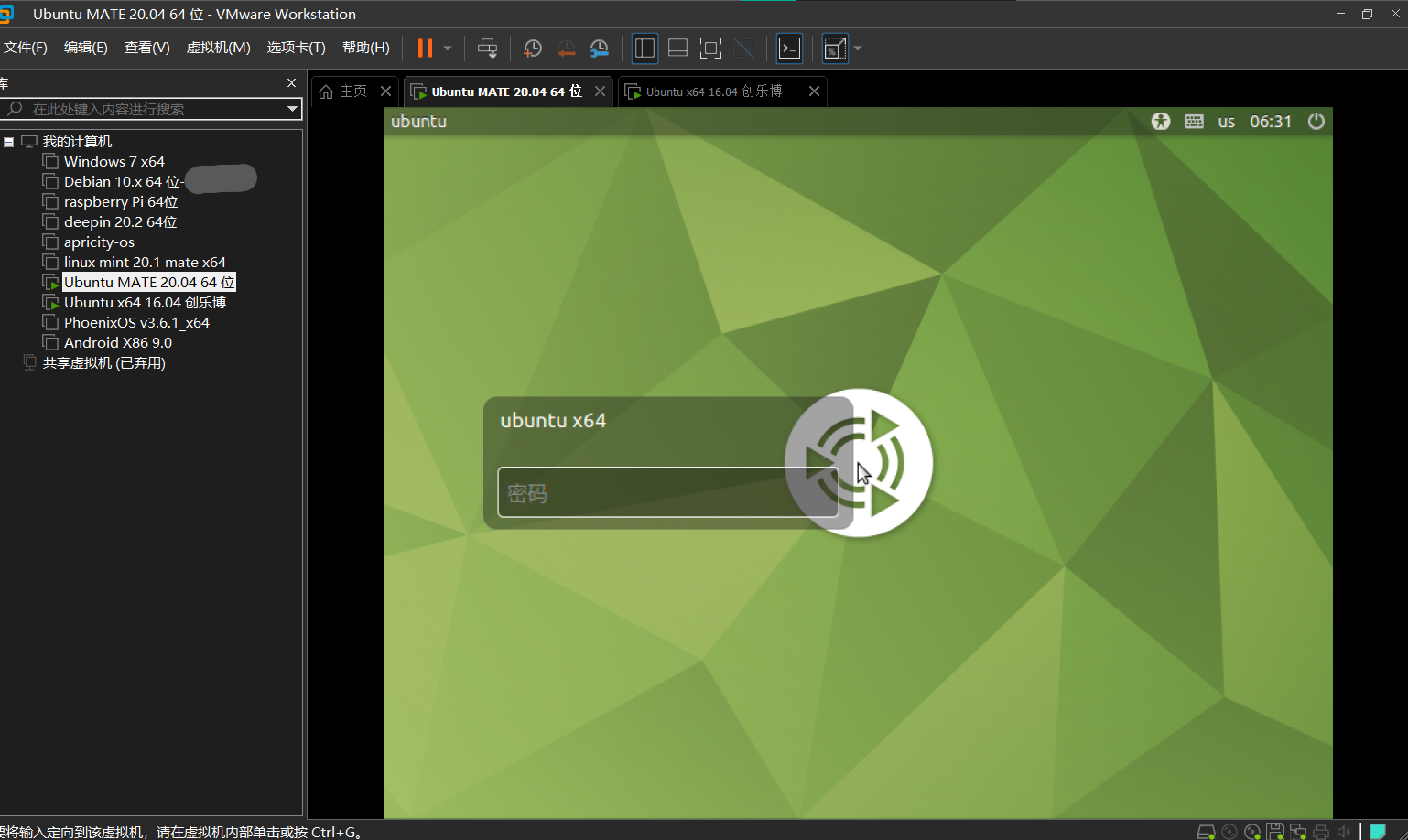Toggle the on-screen keyboard icon in the login panel
Image resolution: width=1408 pixels, height=840 pixels.
click(1194, 122)
